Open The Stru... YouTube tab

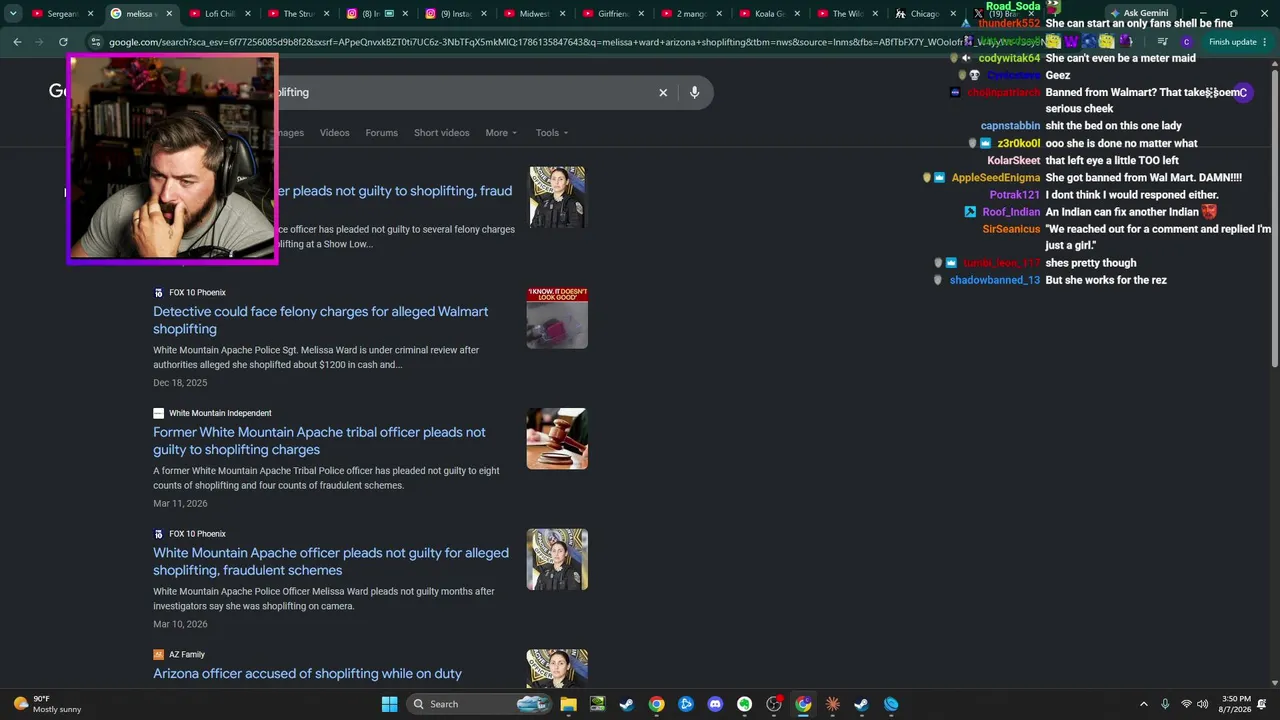pyautogui.click(x=298, y=14)
